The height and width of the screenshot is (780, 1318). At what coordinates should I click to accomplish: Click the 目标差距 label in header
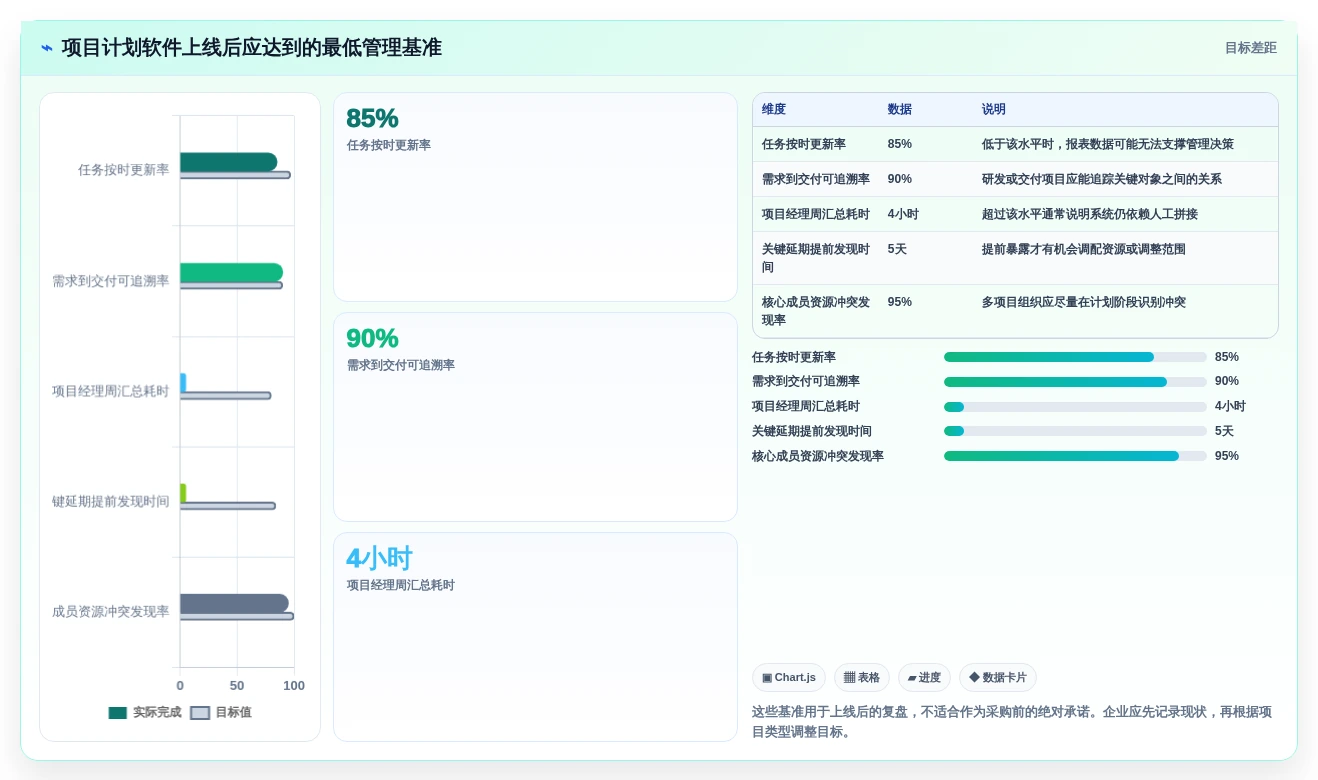click(1251, 48)
